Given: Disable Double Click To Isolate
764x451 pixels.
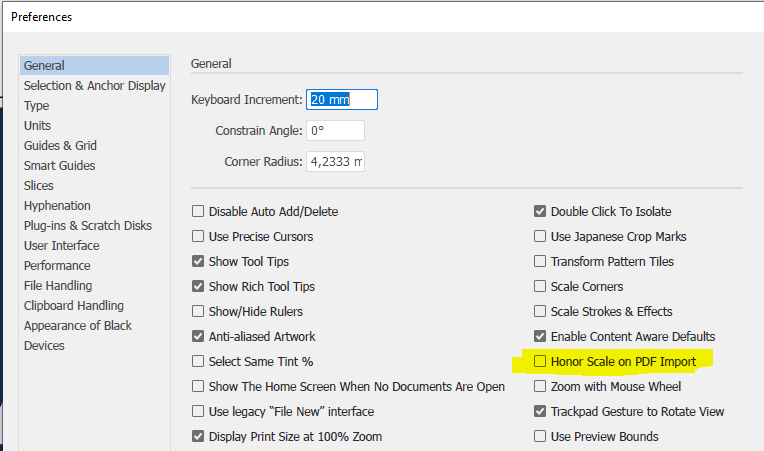Looking at the screenshot, I should [541, 211].
